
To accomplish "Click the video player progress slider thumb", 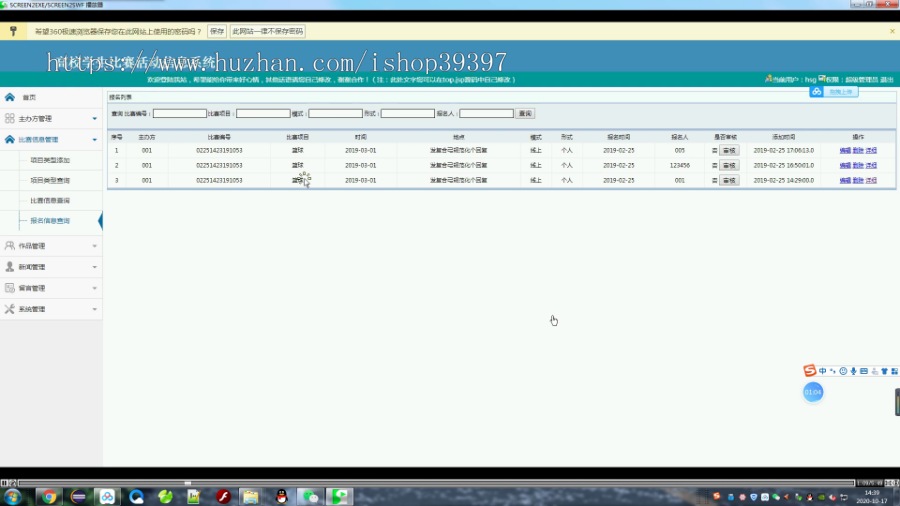I will 188,483.
